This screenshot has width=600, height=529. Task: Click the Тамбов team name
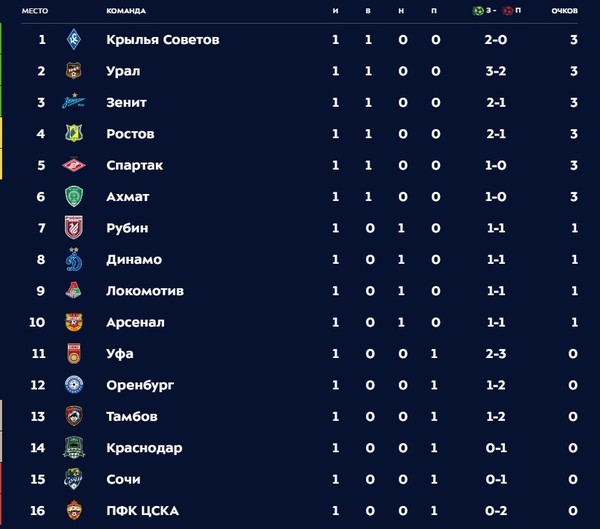point(132,416)
